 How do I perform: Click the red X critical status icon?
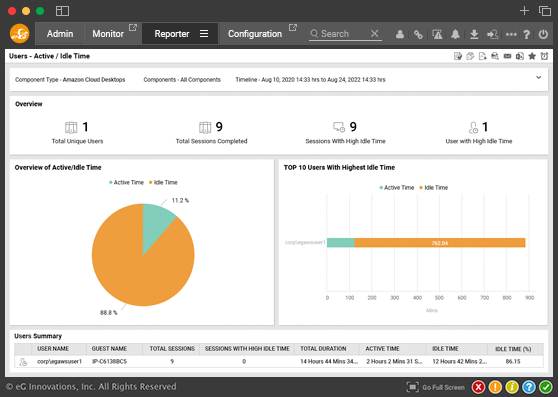click(x=478, y=387)
